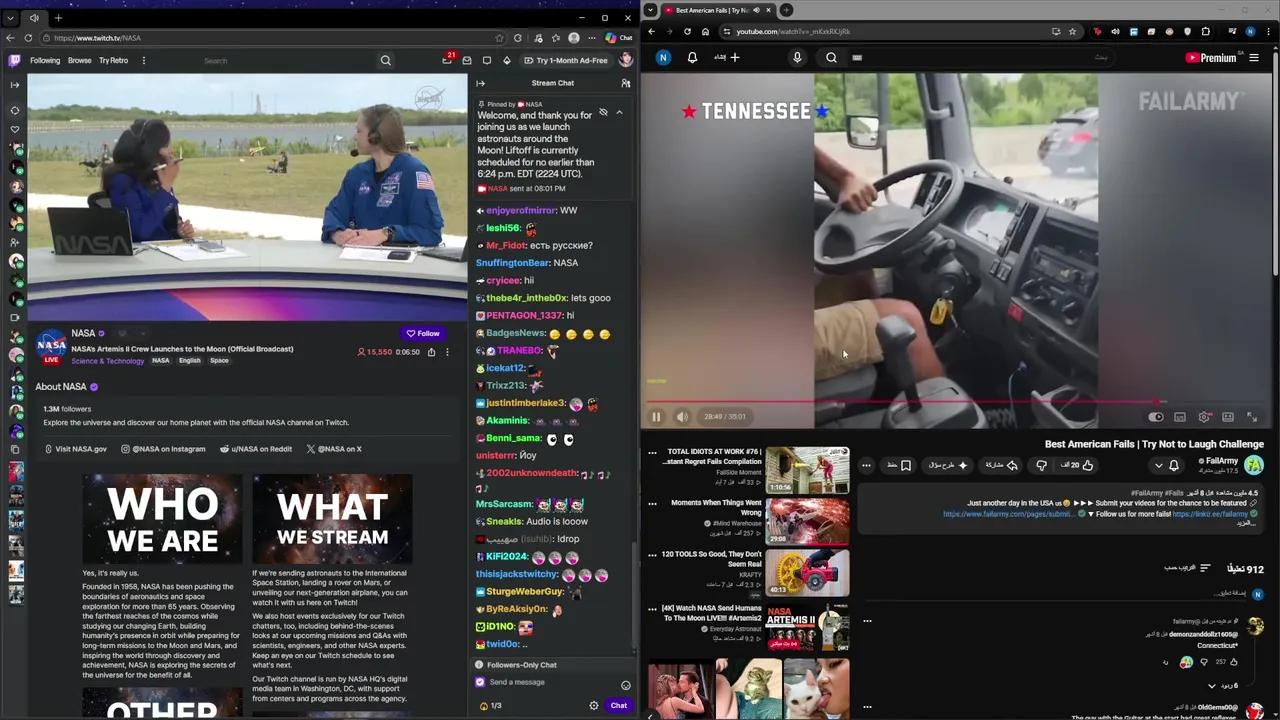This screenshot has width=1280, height=720.
Task: Open the FailArmy channel avatar
Action: pos(1254,465)
